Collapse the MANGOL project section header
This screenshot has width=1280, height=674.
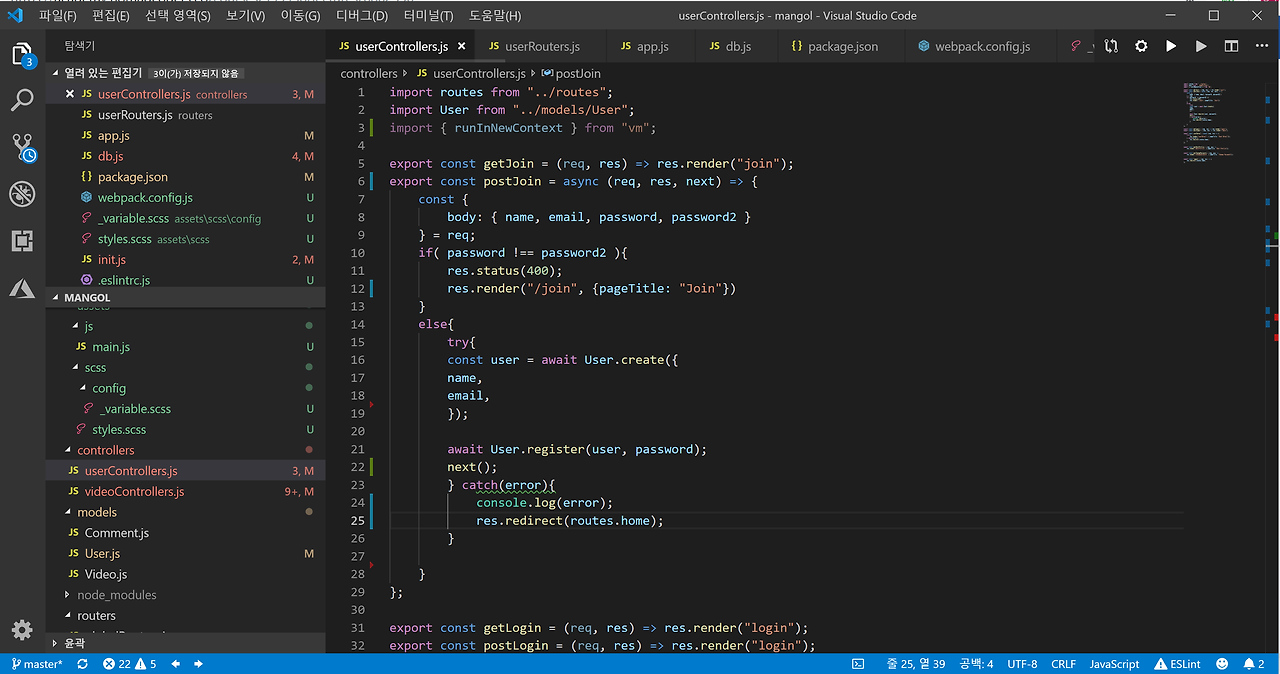click(87, 297)
